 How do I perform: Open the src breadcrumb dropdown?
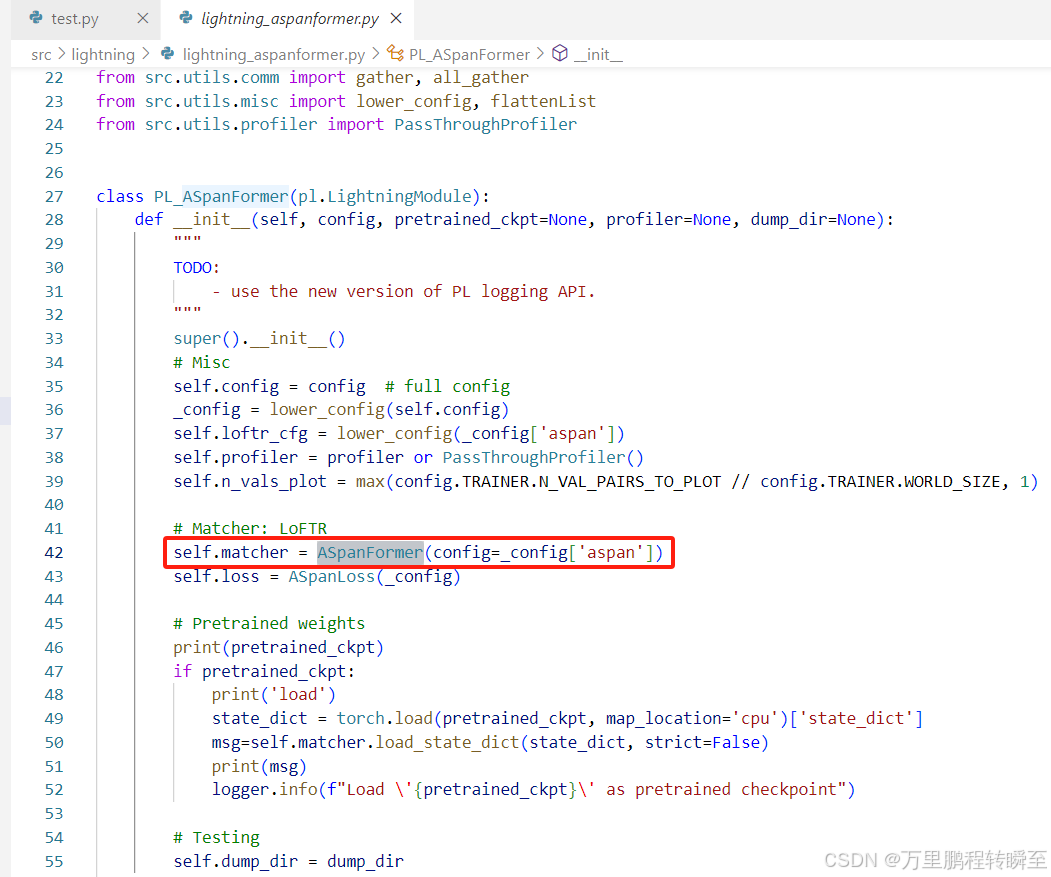coord(41,55)
